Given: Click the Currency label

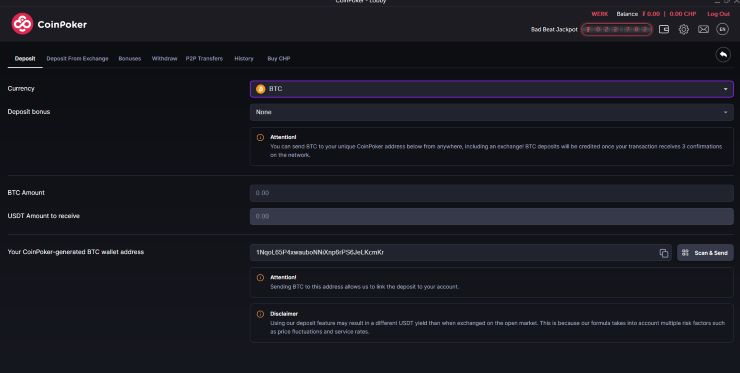Looking at the screenshot, I should point(21,88).
